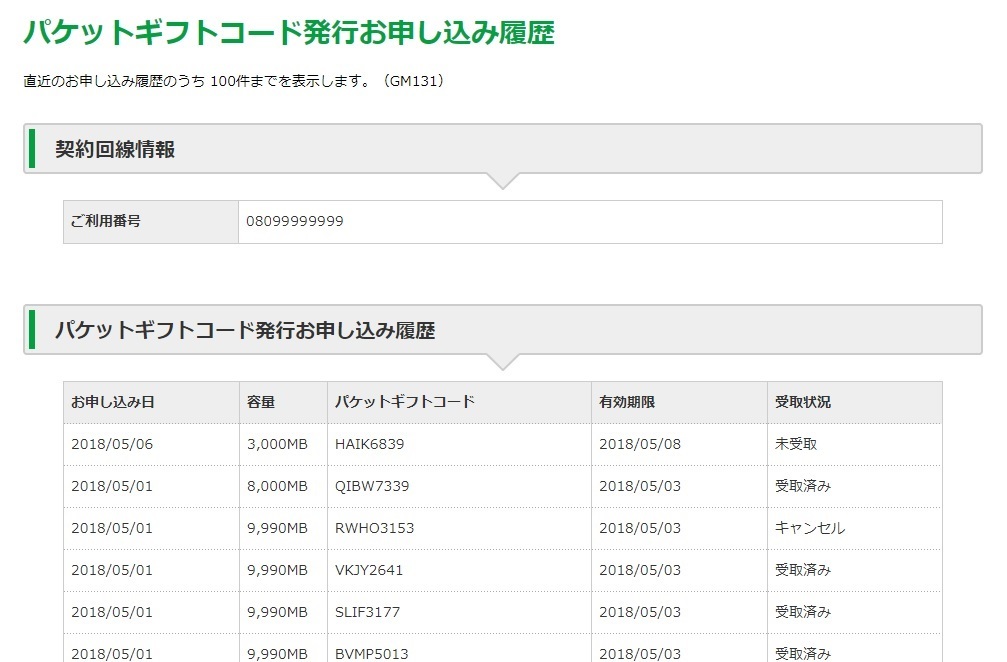Click the 3,000MB capacity cell
The height and width of the screenshot is (662, 1007).
tap(277, 444)
